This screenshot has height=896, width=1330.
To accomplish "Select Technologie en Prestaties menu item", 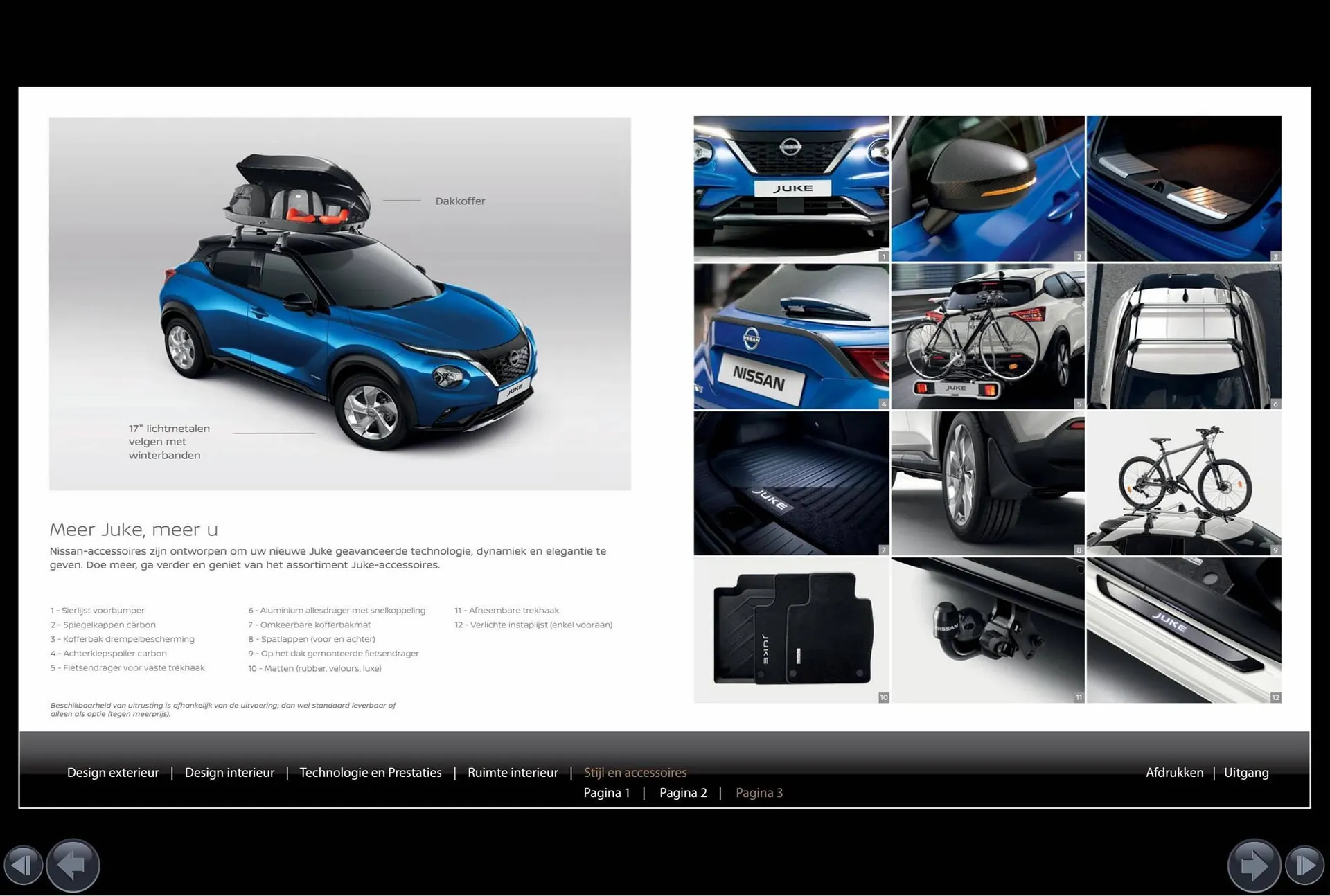I will pyautogui.click(x=371, y=772).
